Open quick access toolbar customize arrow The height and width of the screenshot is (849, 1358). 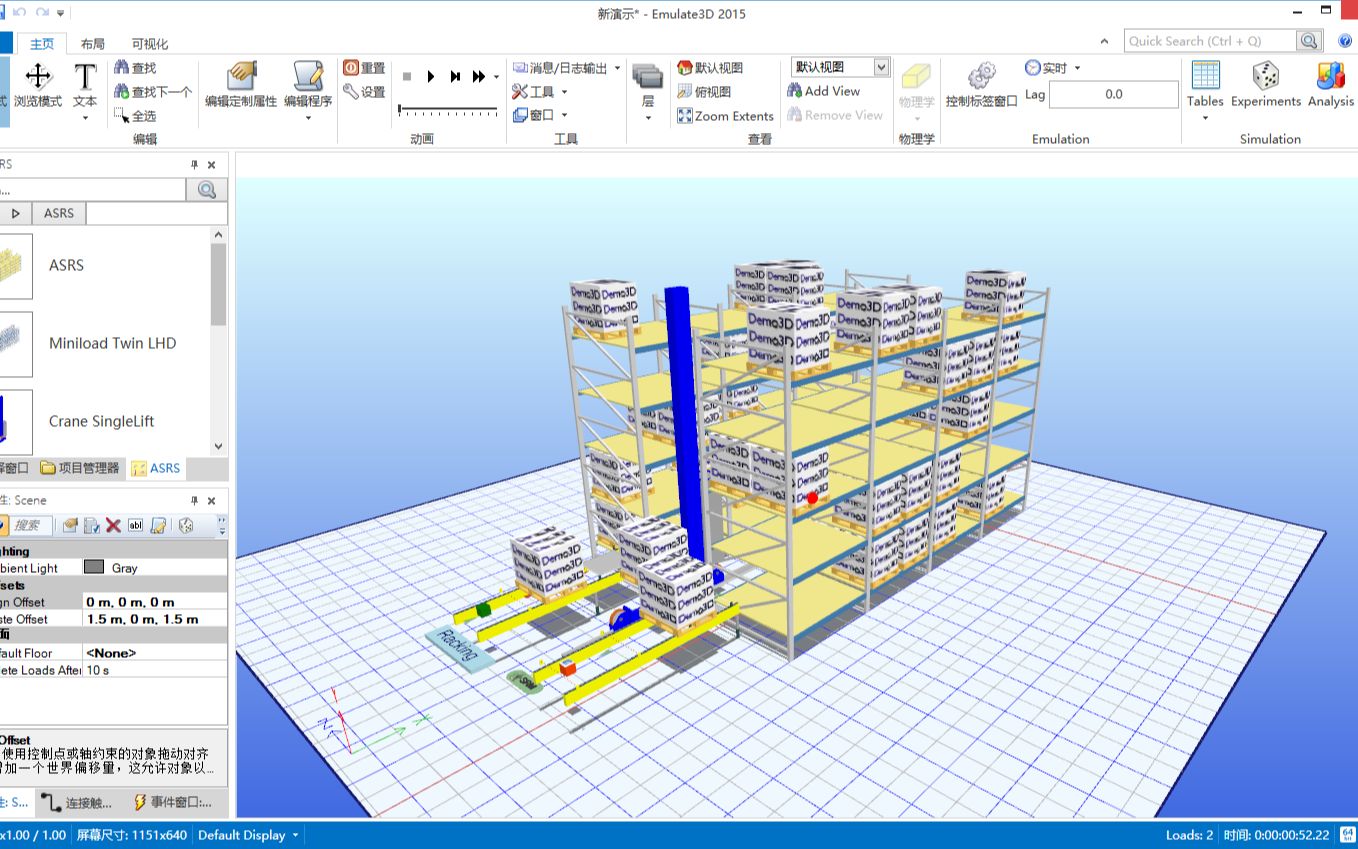tap(61, 13)
